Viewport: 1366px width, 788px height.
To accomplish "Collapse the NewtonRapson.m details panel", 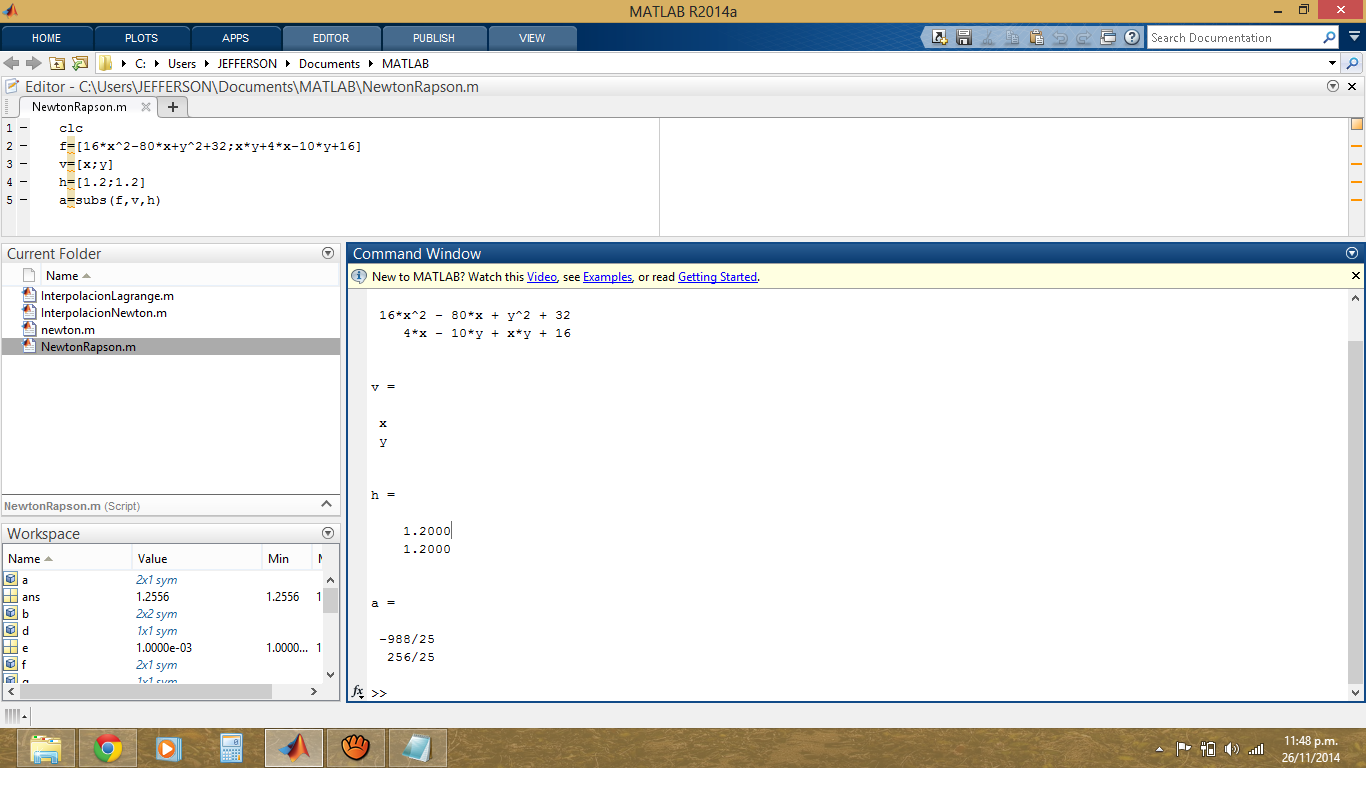I will pyautogui.click(x=326, y=504).
